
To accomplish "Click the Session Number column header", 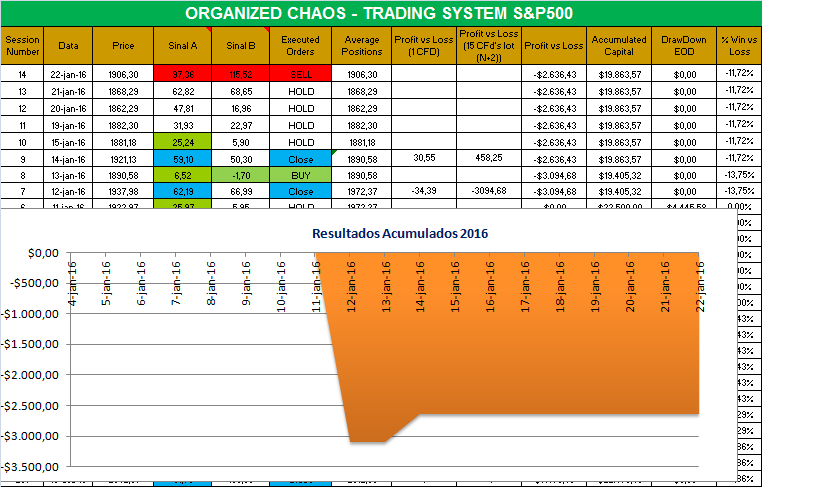I will pos(22,45).
